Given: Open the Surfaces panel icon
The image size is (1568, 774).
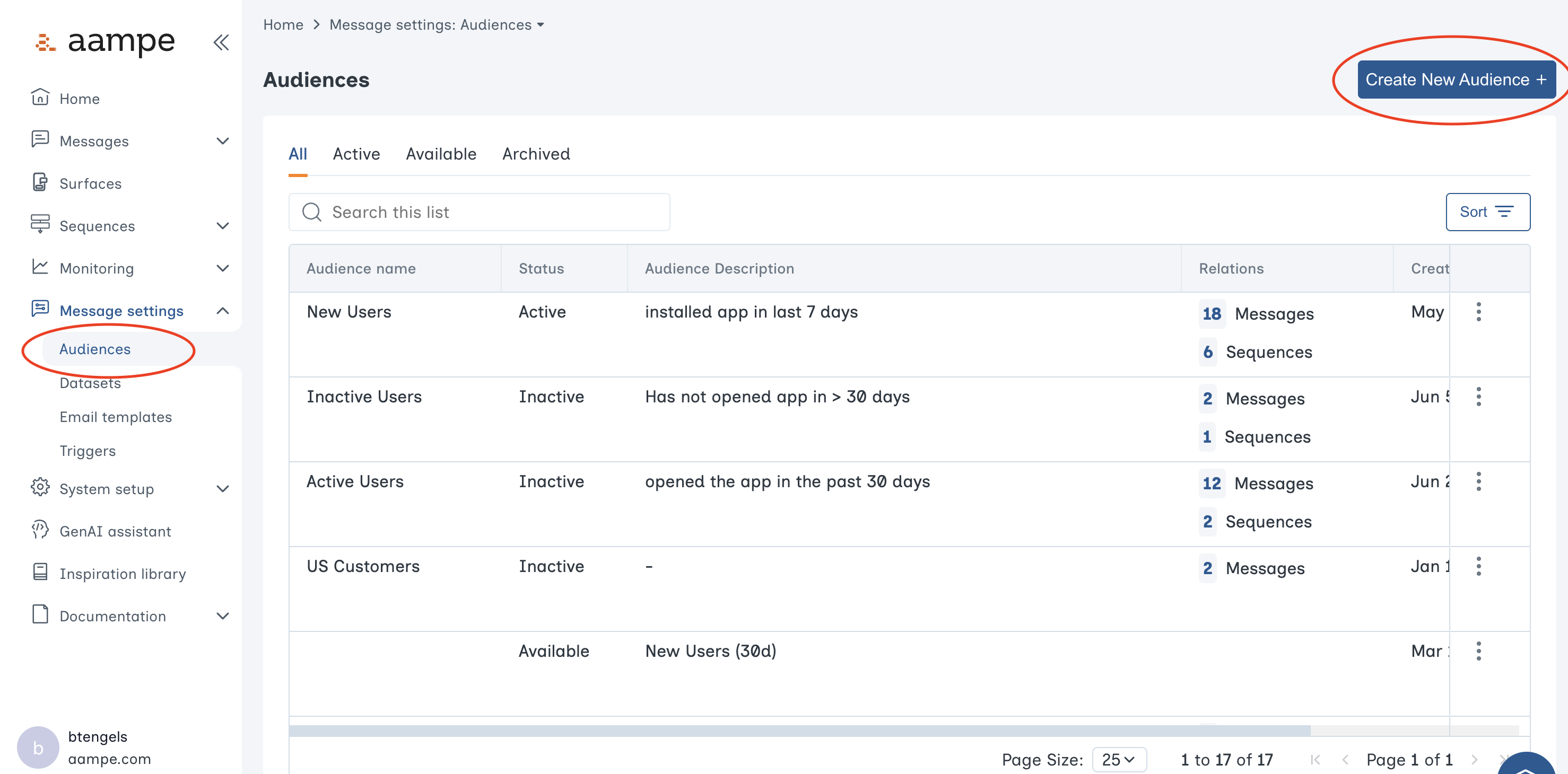Looking at the screenshot, I should pyautogui.click(x=40, y=182).
